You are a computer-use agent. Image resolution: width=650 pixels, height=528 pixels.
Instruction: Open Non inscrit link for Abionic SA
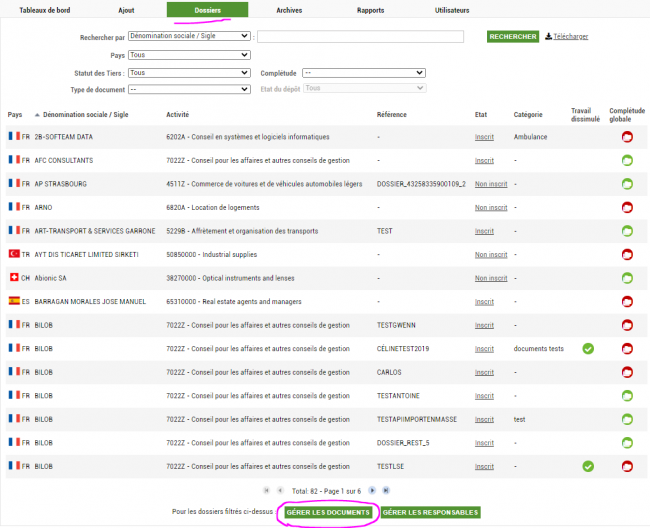pyautogui.click(x=491, y=278)
